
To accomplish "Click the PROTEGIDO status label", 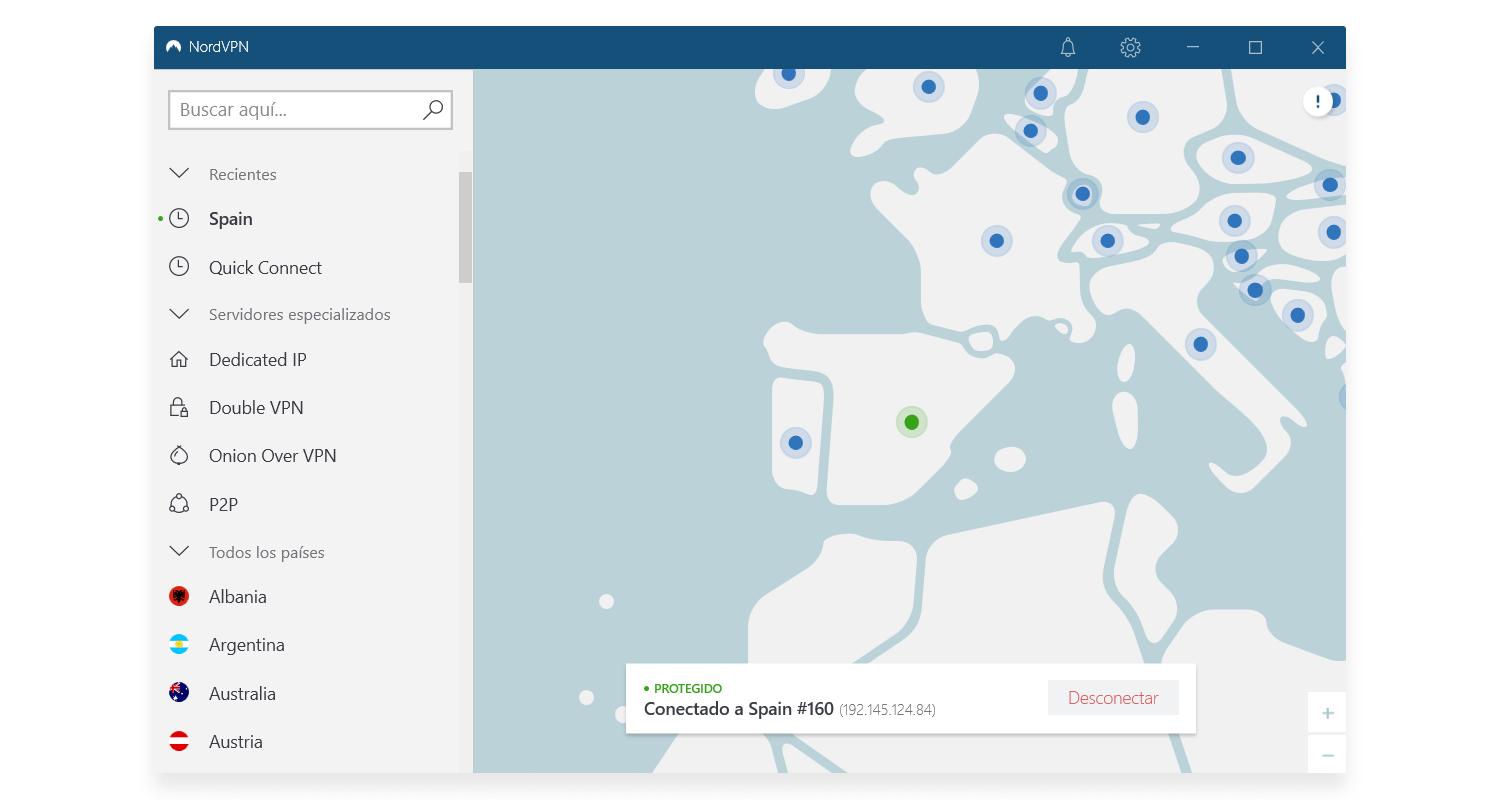I will pyautogui.click(x=688, y=688).
